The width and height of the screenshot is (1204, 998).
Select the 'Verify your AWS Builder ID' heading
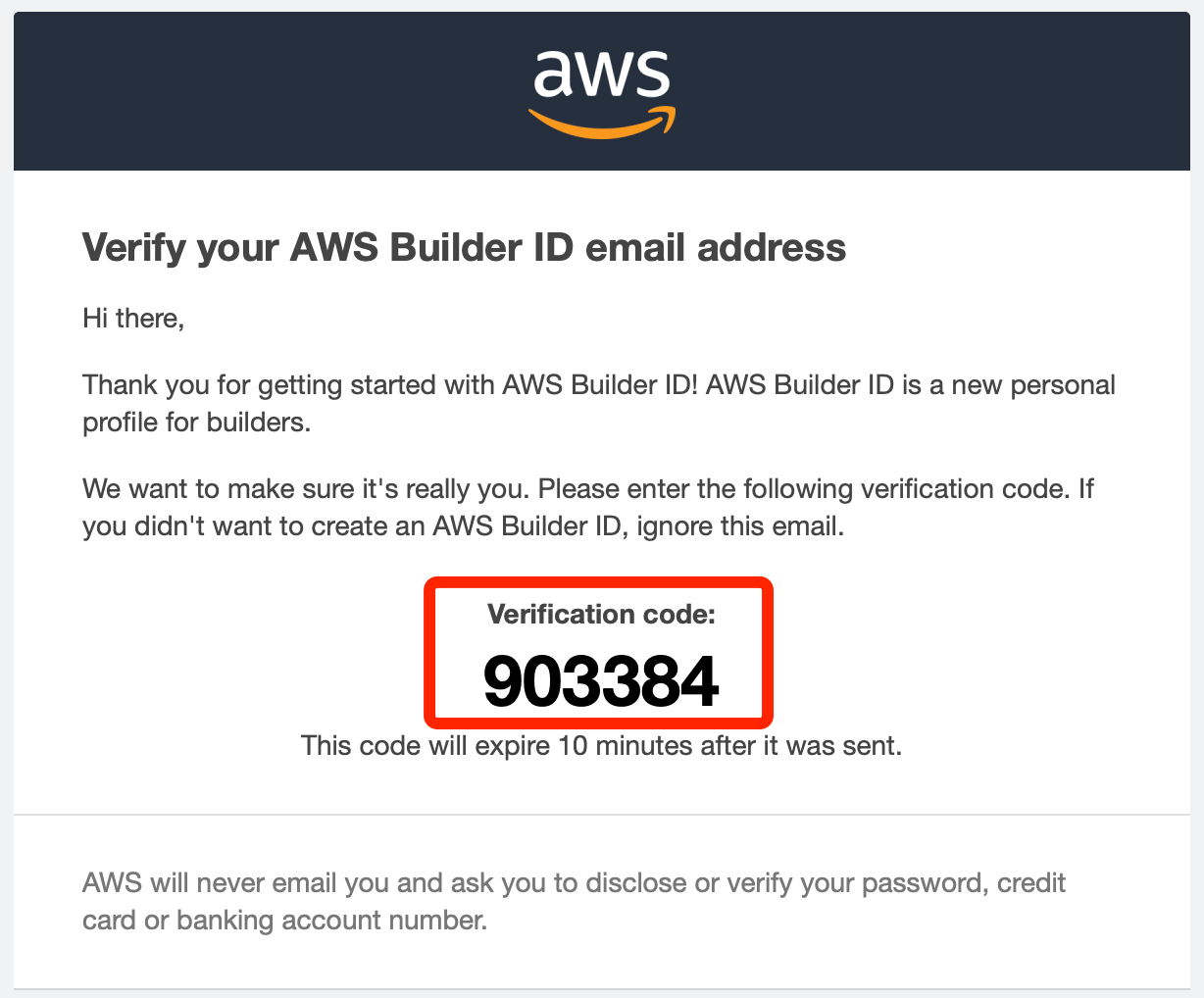[464, 247]
